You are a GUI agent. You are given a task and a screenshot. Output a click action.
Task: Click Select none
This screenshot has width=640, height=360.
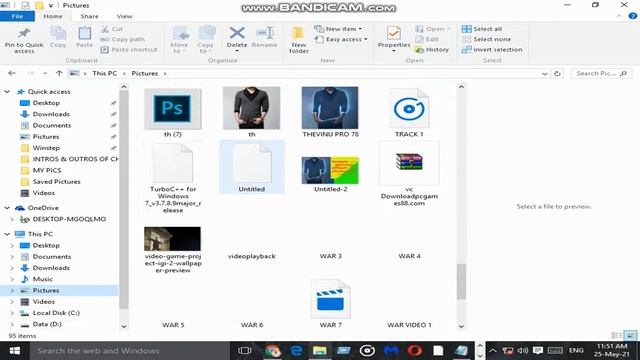pyautogui.click(x=486, y=39)
